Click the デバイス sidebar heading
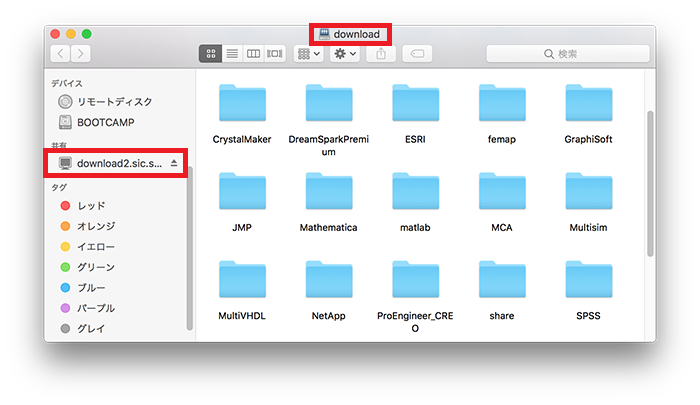The width and height of the screenshot is (700, 405). pyautogui.click(x=67, y=84)
